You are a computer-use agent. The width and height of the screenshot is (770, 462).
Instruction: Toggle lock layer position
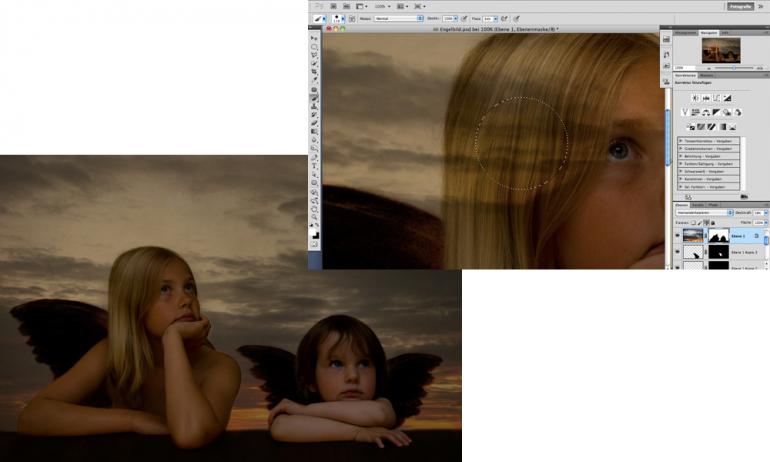point(707,223)
